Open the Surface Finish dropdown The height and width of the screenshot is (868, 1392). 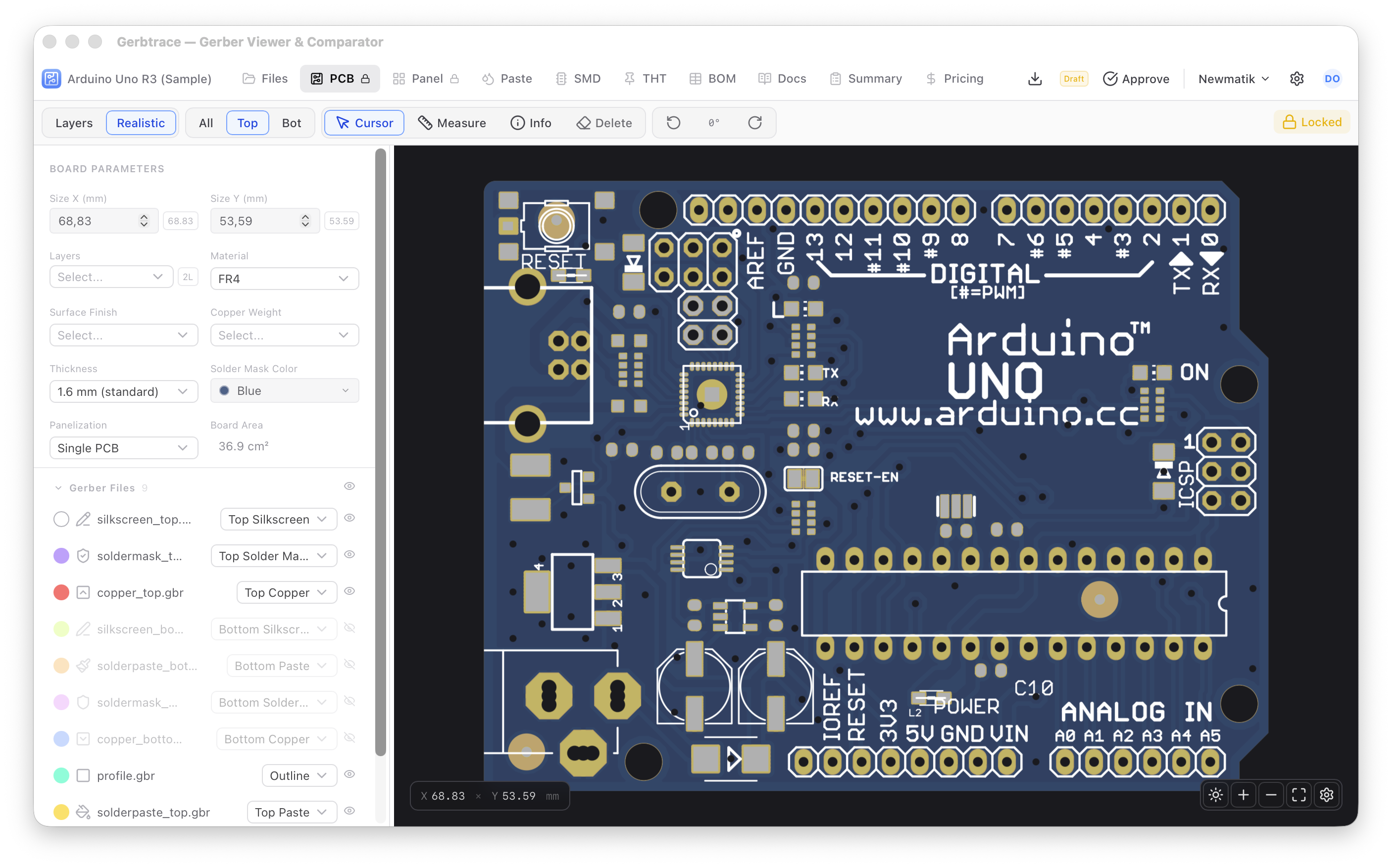pos(123,335)
